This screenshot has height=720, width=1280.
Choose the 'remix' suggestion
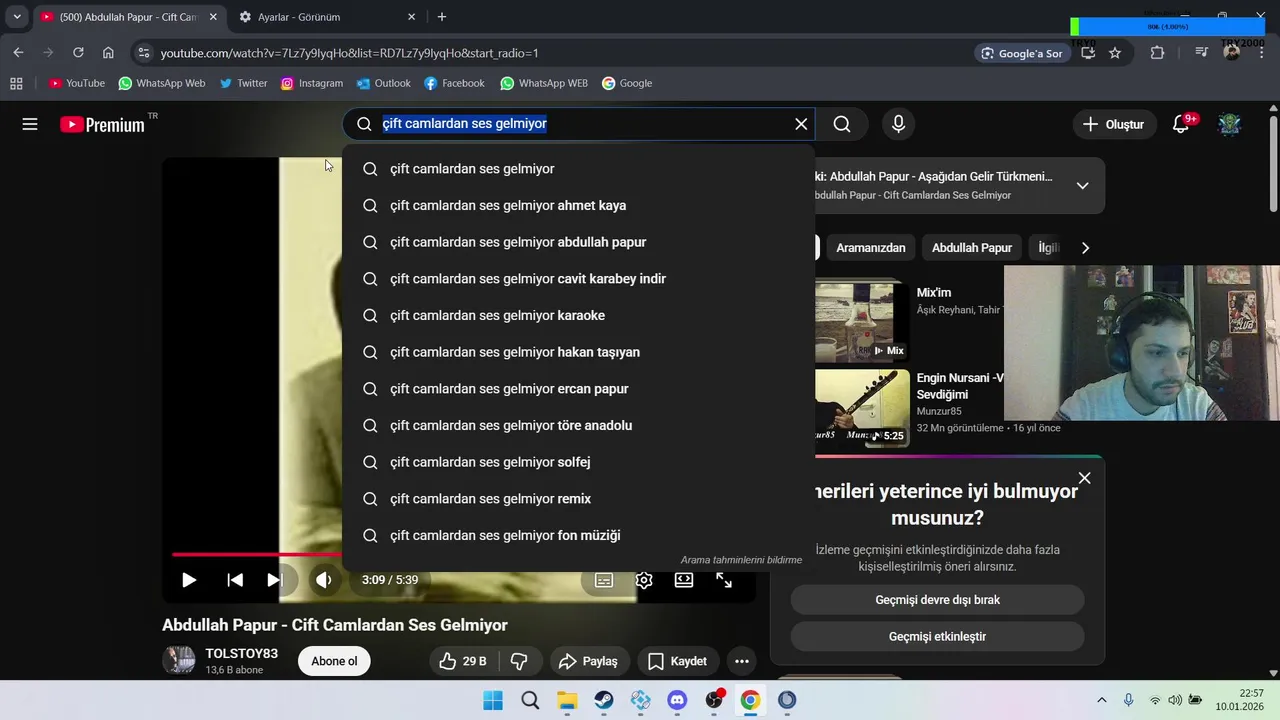coord(578,499)
